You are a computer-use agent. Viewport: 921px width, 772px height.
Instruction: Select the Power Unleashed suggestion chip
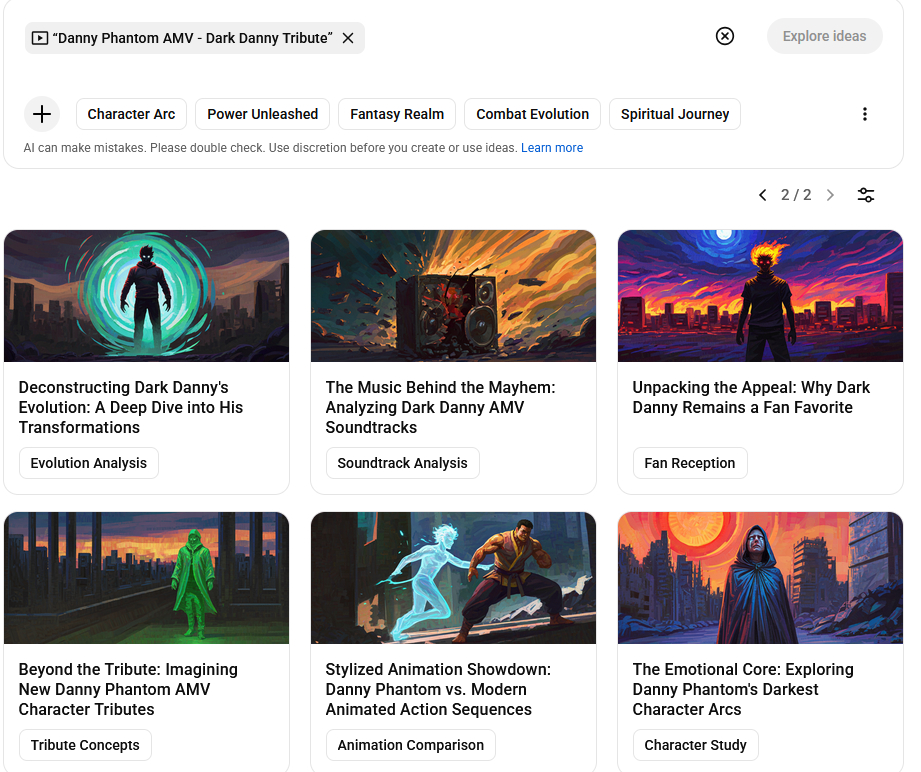262,114
